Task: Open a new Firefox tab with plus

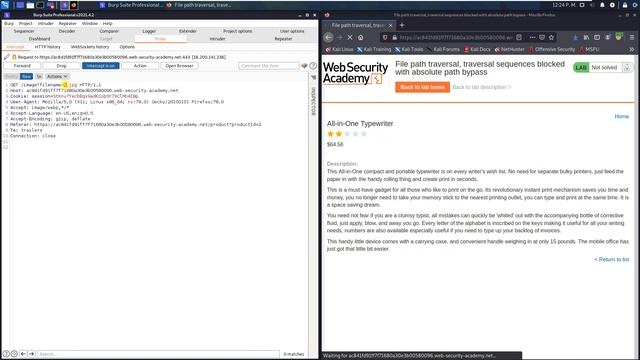Action: click(x=402, y=25)
